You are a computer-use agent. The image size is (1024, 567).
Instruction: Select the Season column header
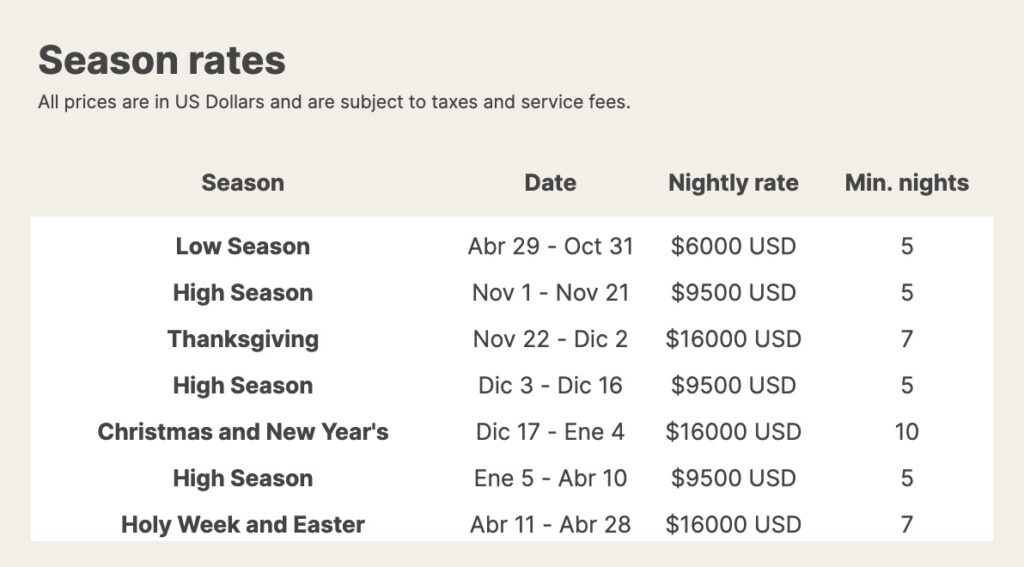point(243,183)
